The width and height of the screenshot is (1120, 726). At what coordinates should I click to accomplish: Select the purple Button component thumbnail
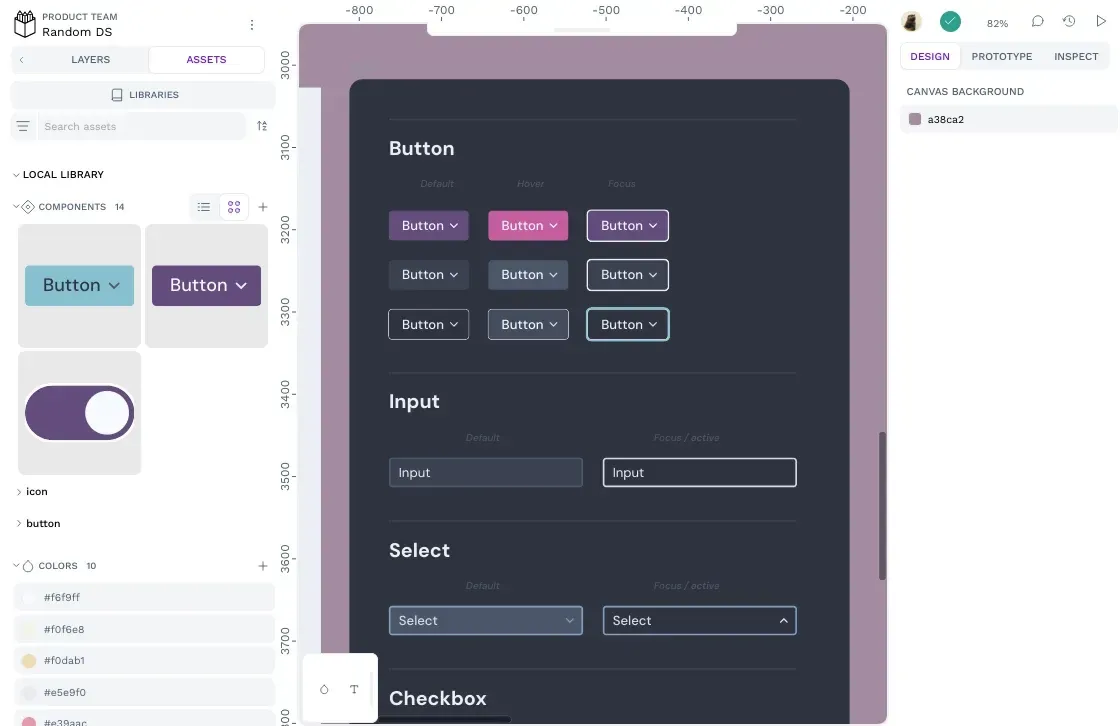click(206, 286)
